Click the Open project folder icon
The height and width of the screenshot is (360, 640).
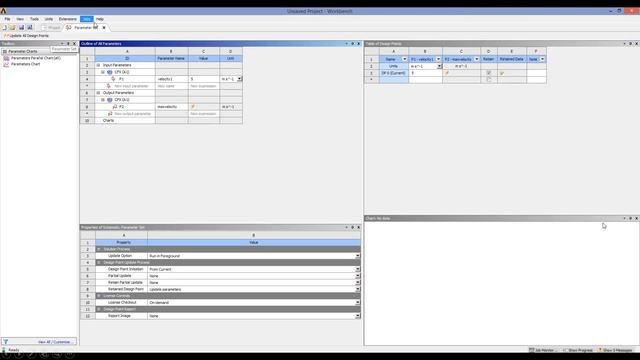[13, 27]
